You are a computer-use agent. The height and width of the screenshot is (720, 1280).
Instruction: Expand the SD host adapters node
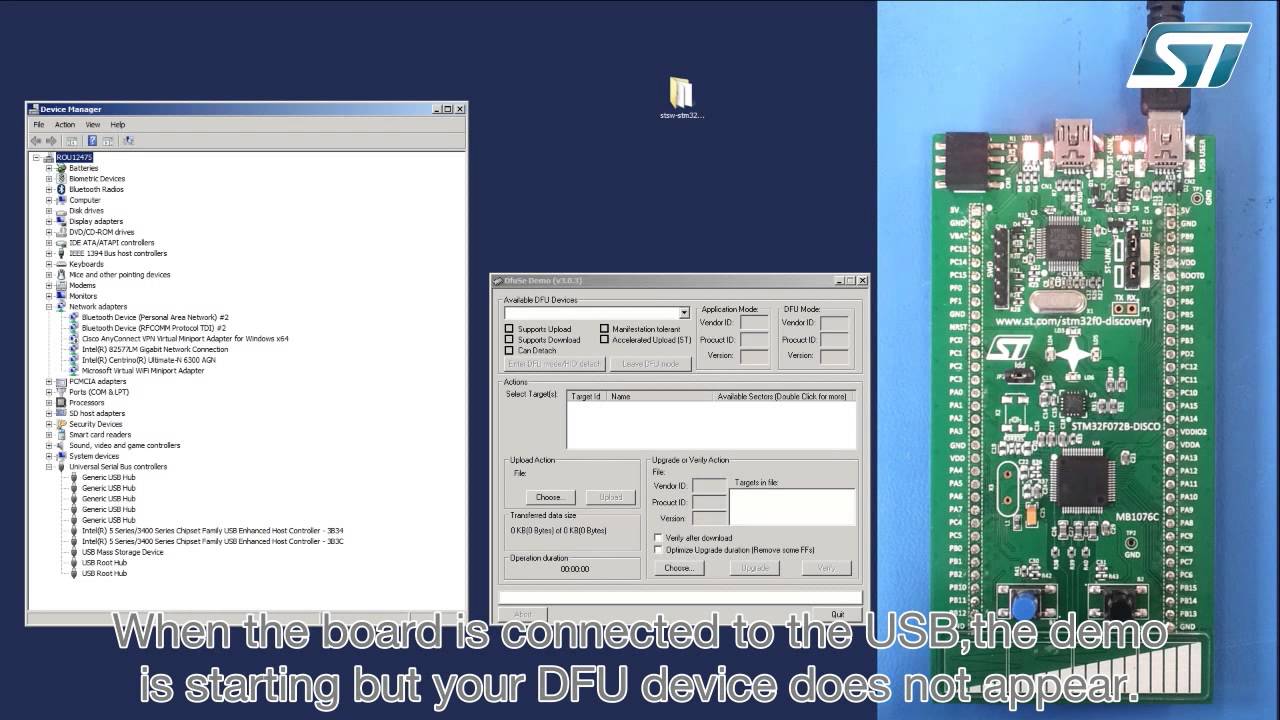49,413
